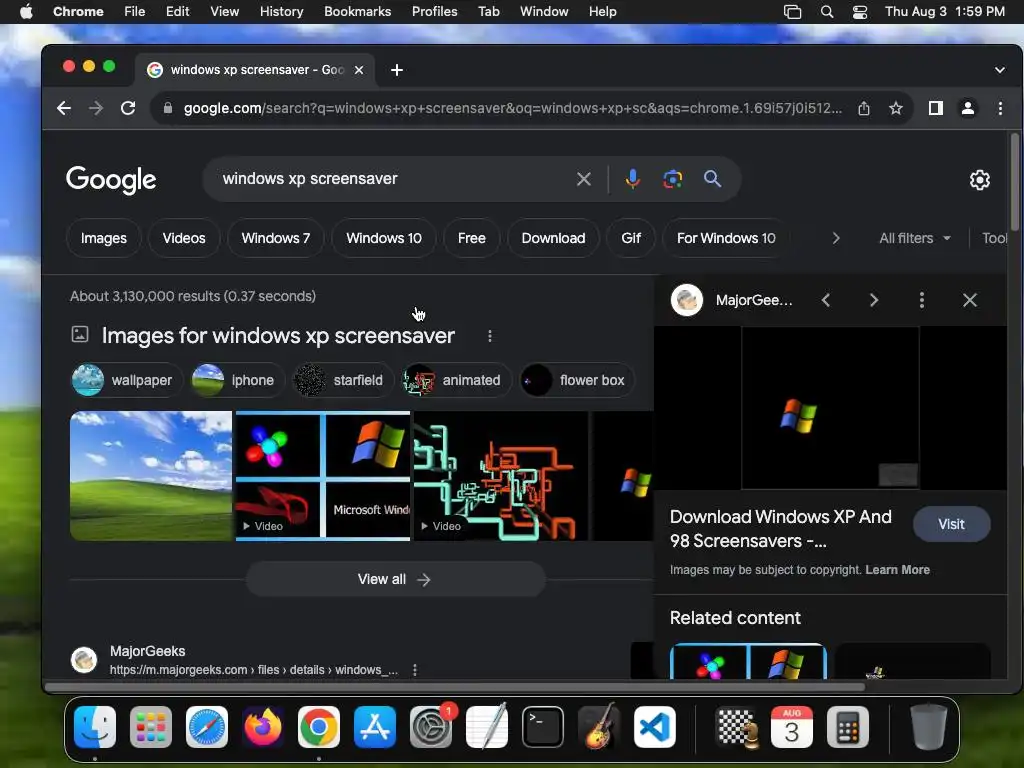The width and height of the screenshot is (1024, 768).
Task: Open the four-panel screensaver video thumbnail
Action: tap(323, 475)
